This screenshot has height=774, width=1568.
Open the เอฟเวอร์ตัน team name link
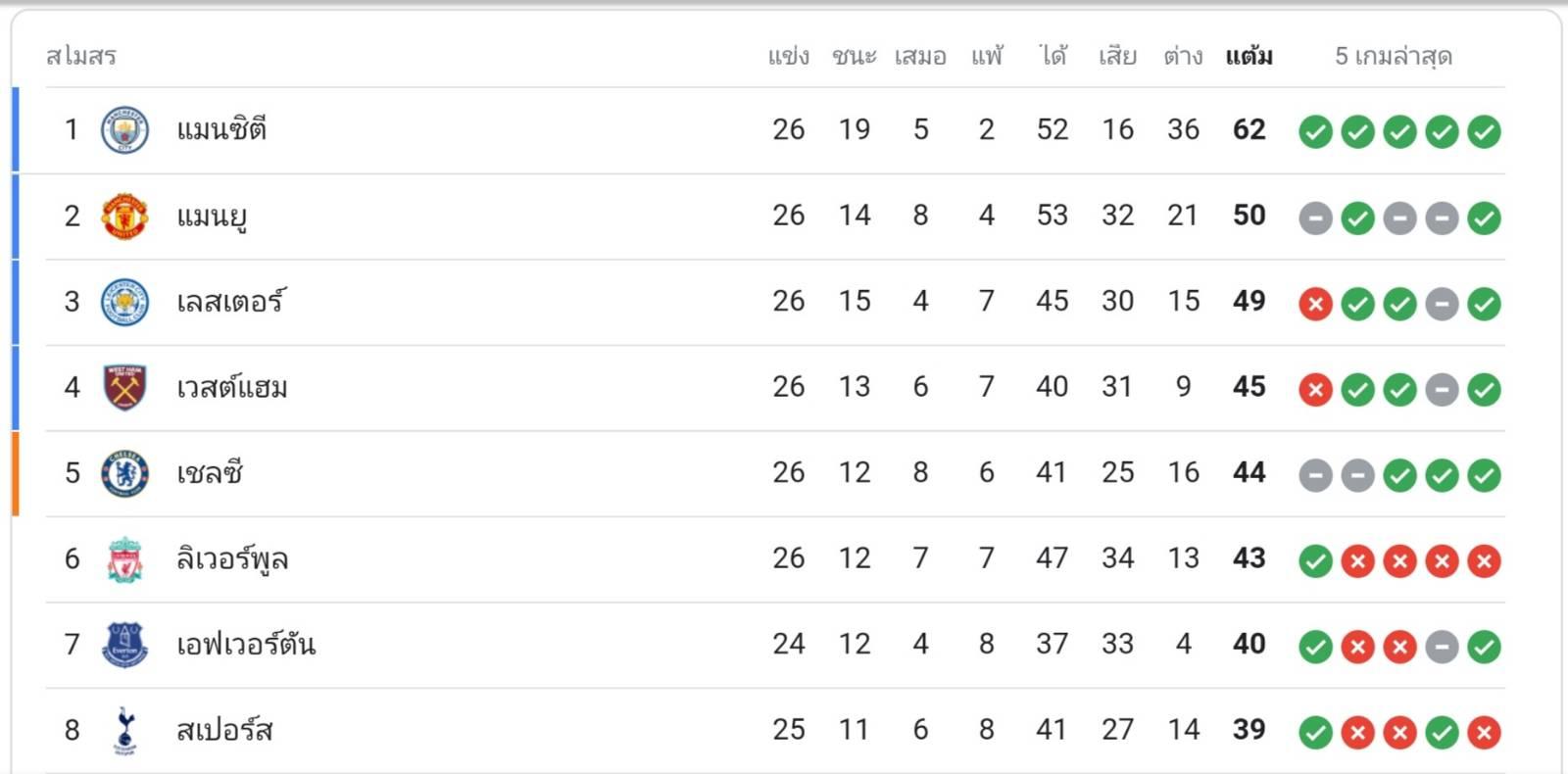click(x=246, y=644)
